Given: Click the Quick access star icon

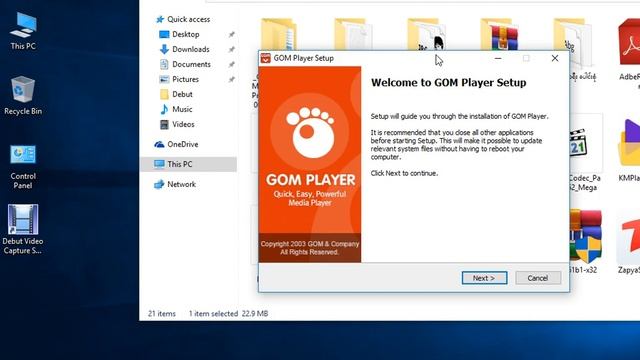Looking at the screenshot, I should pos(160,19).
